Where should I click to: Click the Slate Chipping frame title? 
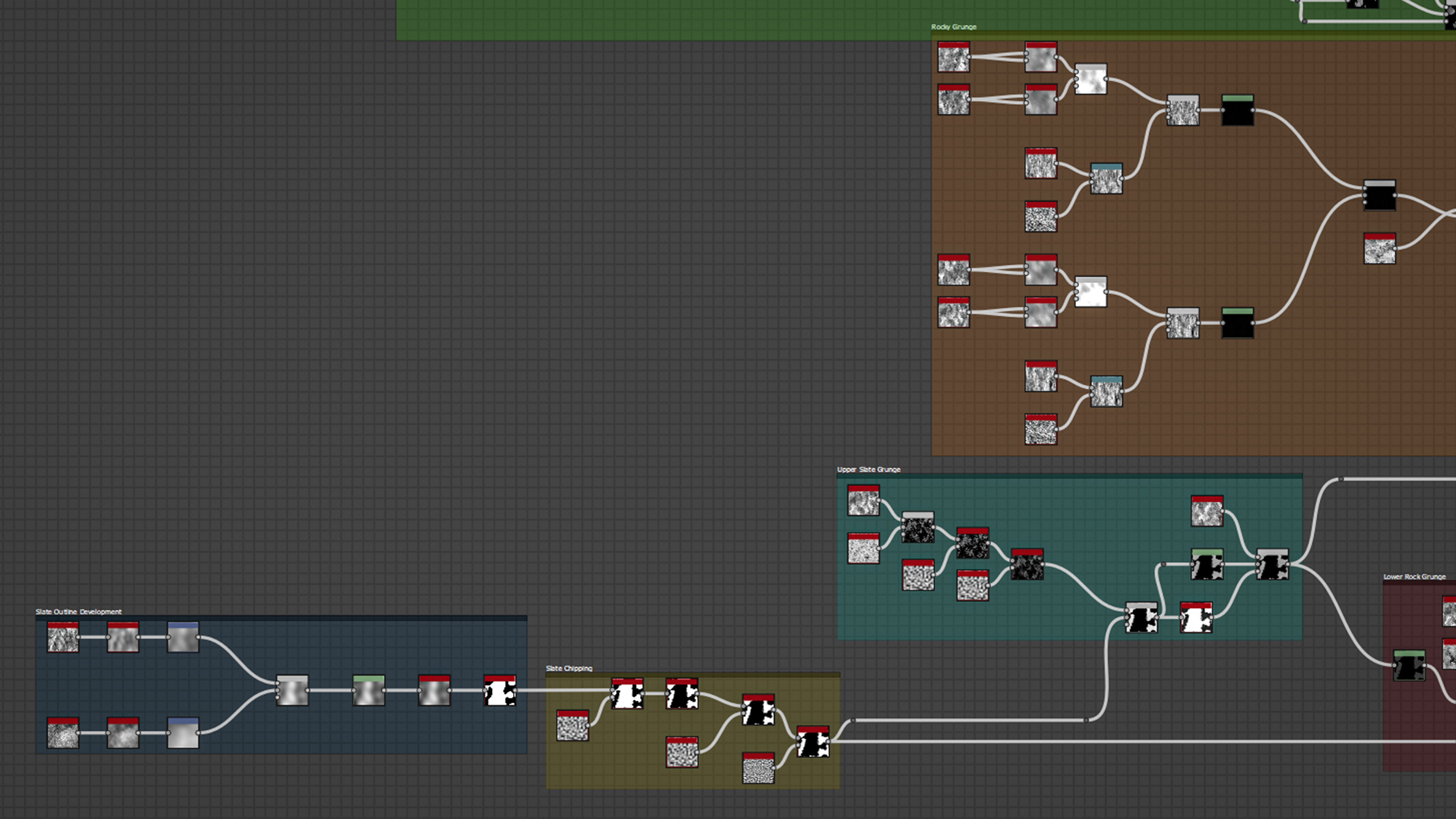point(569,668)
